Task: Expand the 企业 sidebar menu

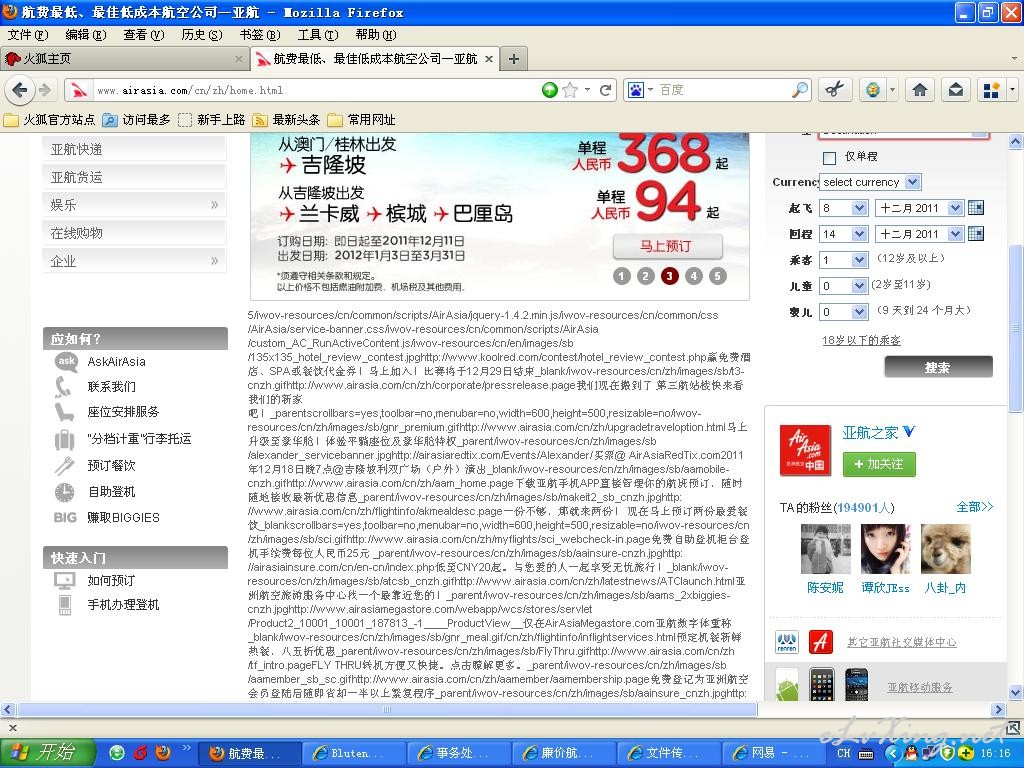Action: [x=135, y=261]
